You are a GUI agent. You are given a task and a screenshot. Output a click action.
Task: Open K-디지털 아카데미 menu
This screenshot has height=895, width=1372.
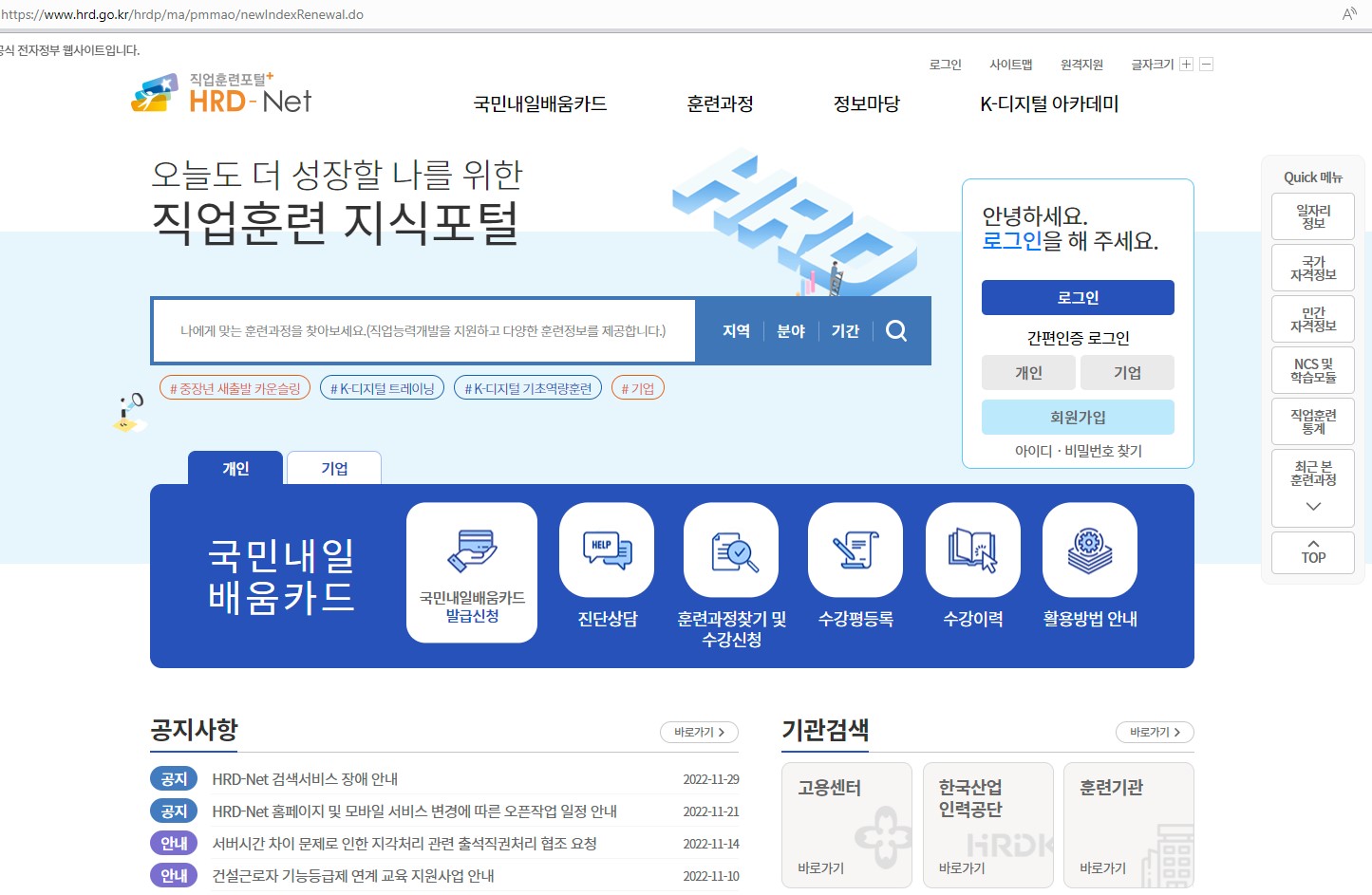coord(1049,104)
